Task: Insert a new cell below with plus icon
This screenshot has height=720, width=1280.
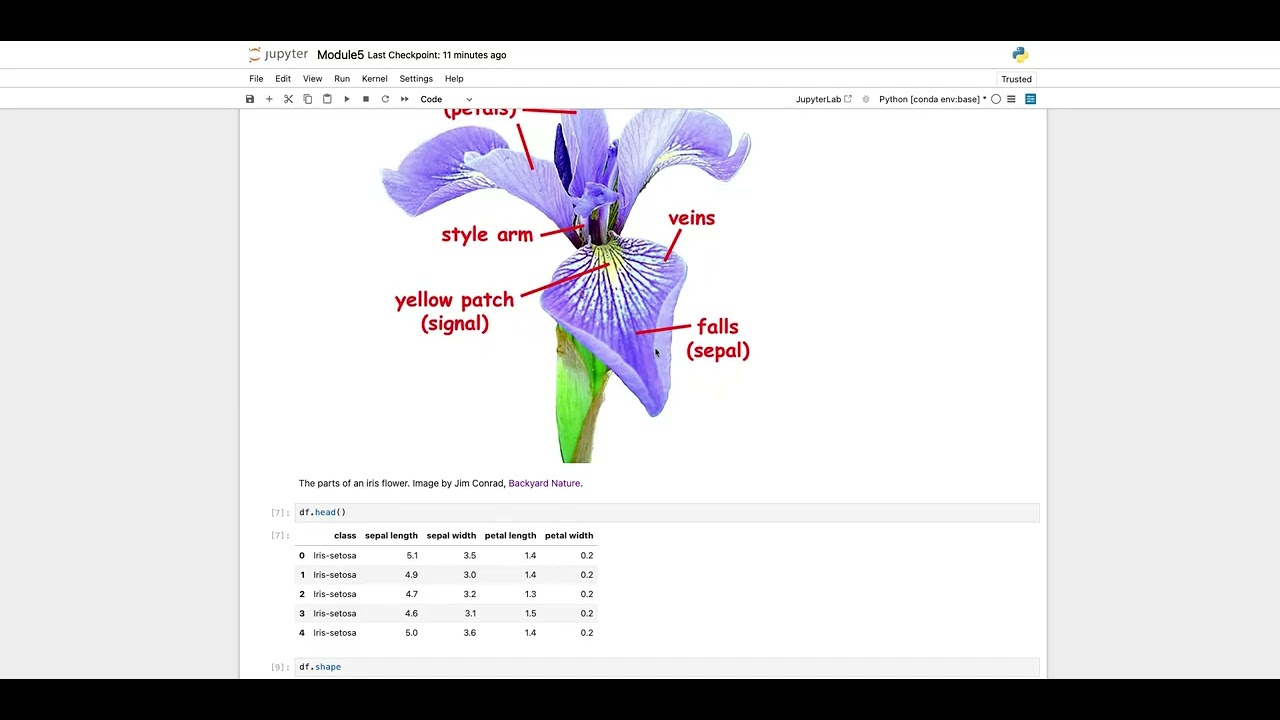Action: coord(269,99)
